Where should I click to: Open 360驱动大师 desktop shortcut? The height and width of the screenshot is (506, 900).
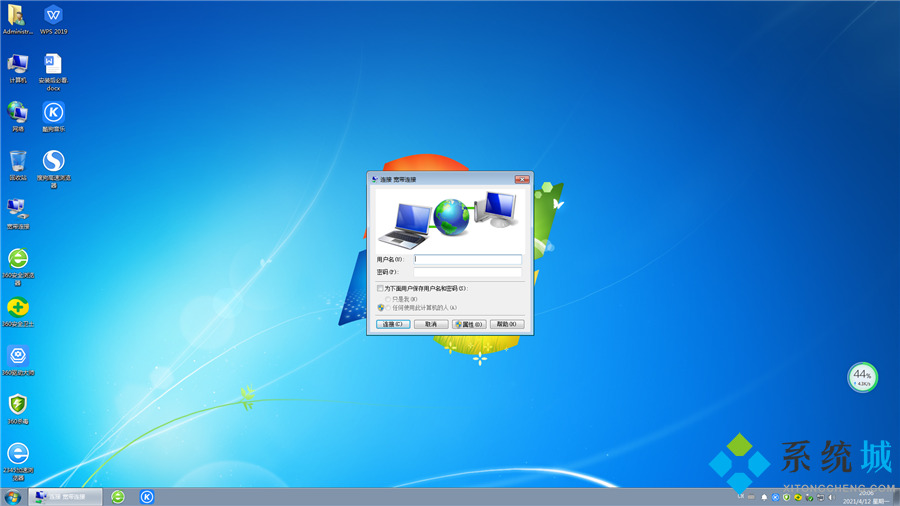point(18,361)
